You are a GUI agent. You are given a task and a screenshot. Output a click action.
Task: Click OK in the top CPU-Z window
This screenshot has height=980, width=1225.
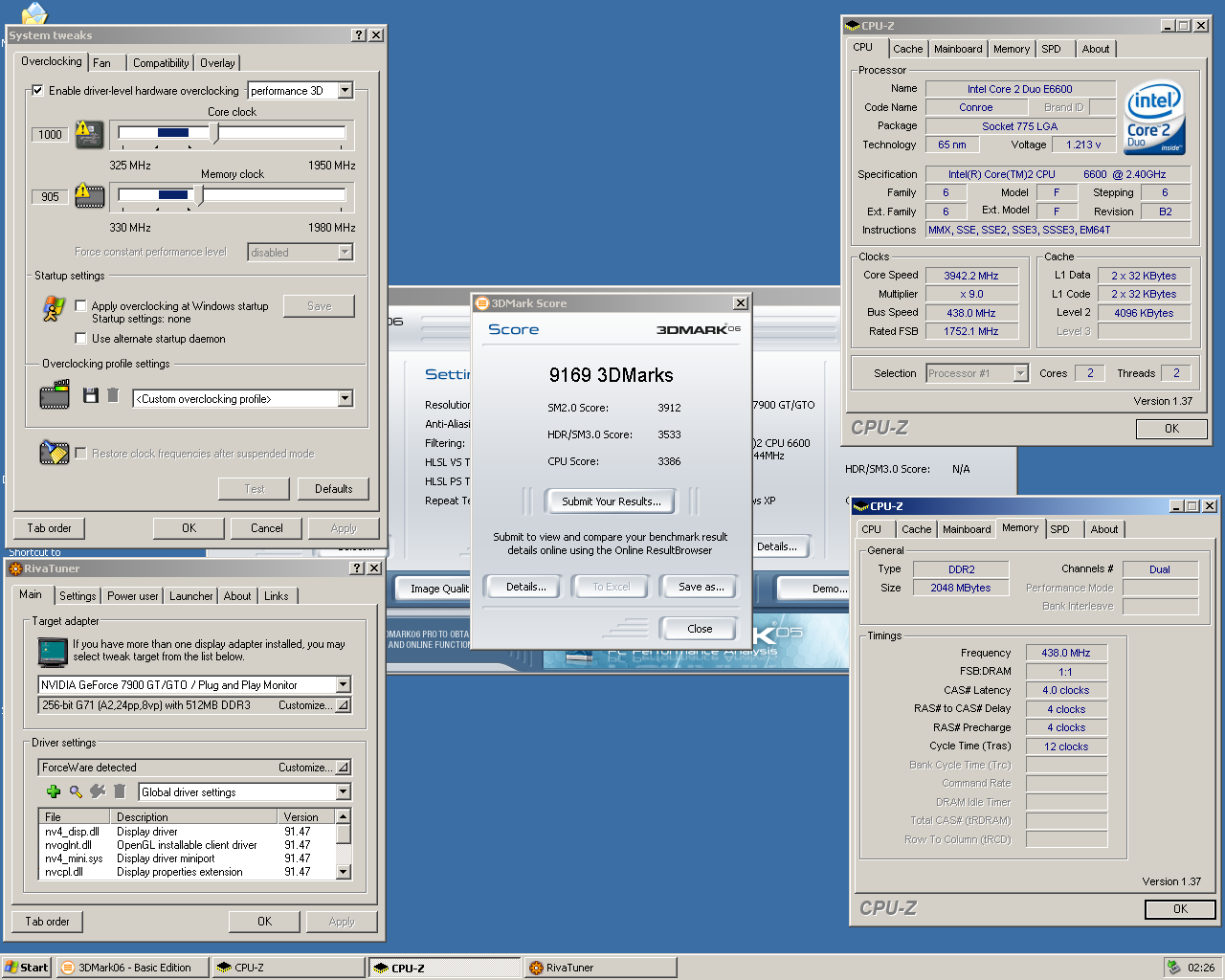pos(1171,429)
